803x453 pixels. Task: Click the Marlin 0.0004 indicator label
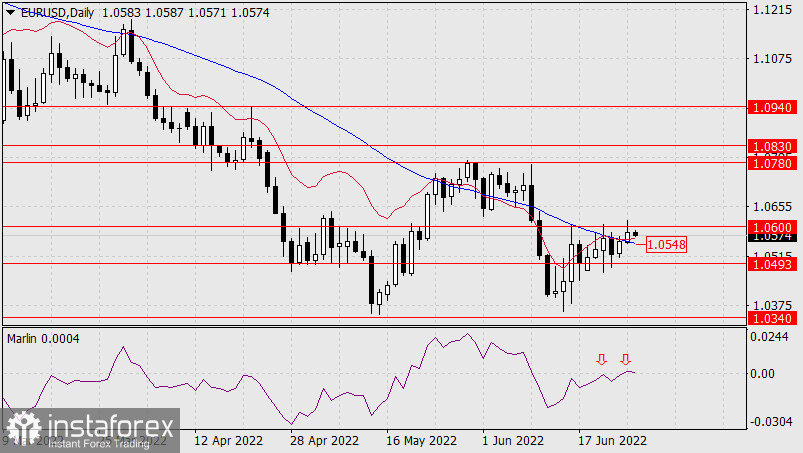coord(43,339)
